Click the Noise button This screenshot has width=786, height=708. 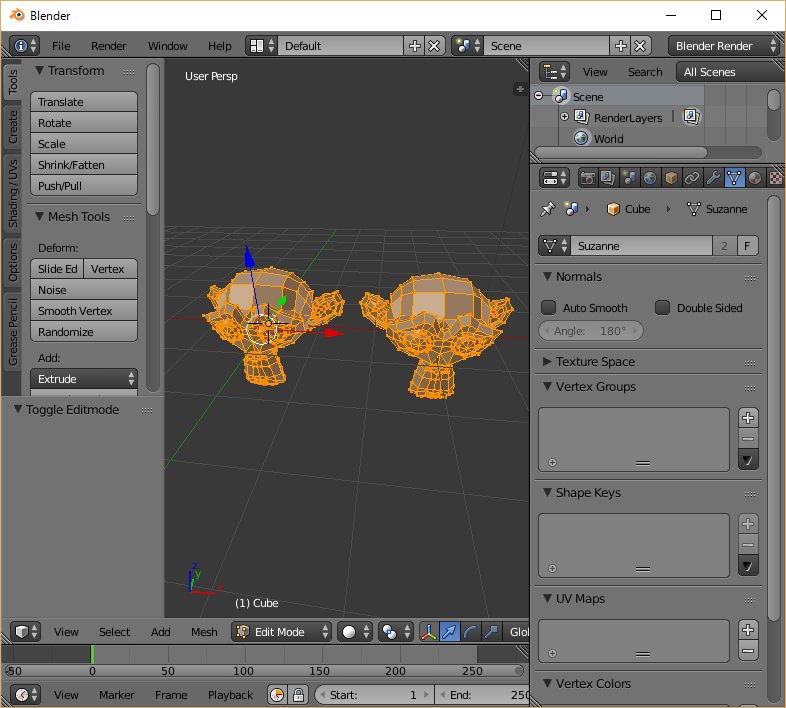coord(84,290)
